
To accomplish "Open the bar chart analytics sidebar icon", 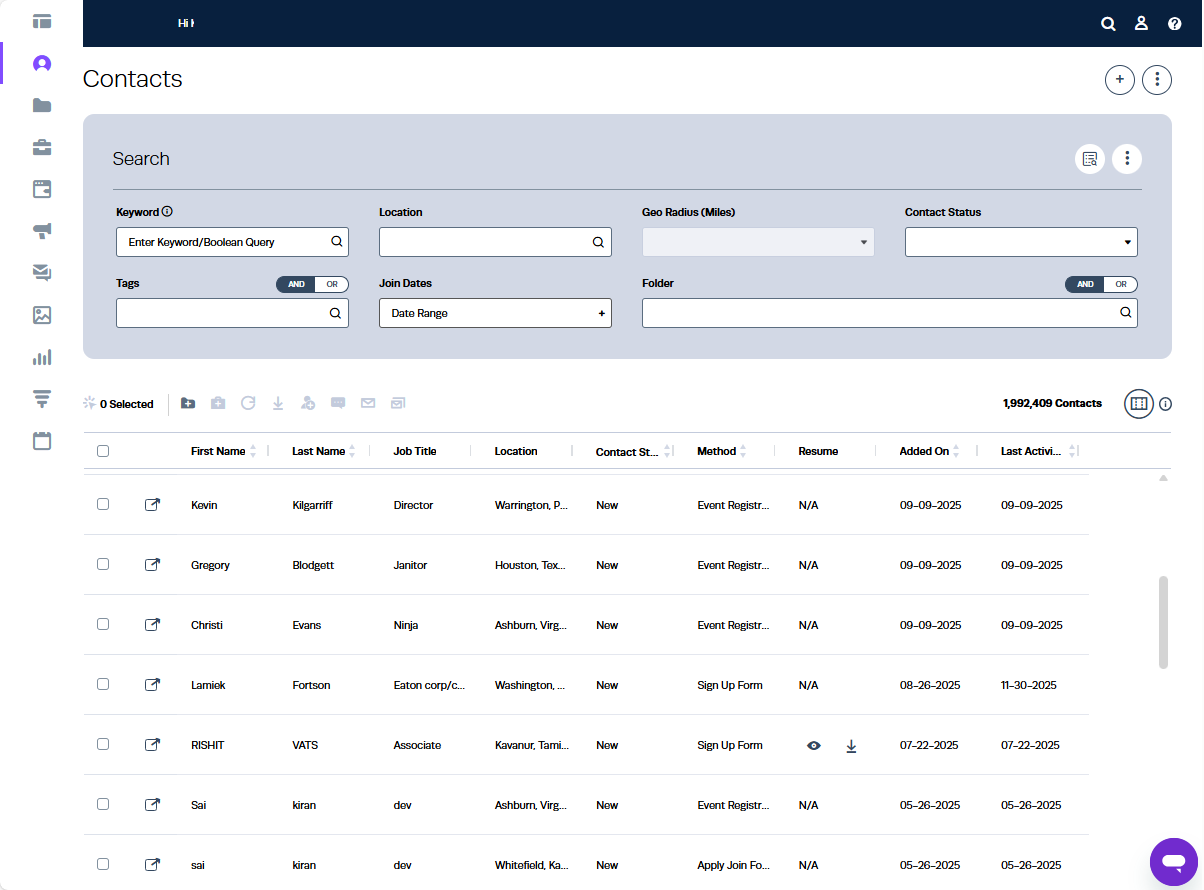I will 42,357.
